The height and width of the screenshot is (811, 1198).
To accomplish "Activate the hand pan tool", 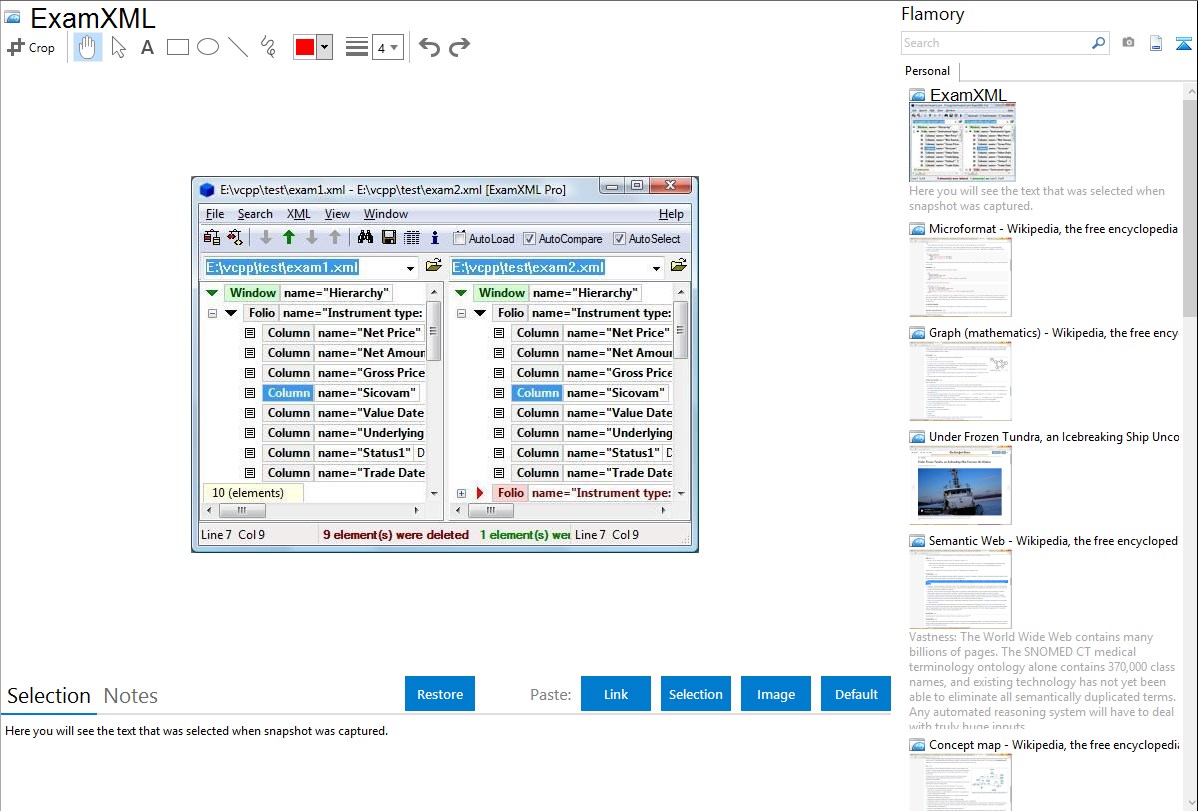I will tap(87, 47).
